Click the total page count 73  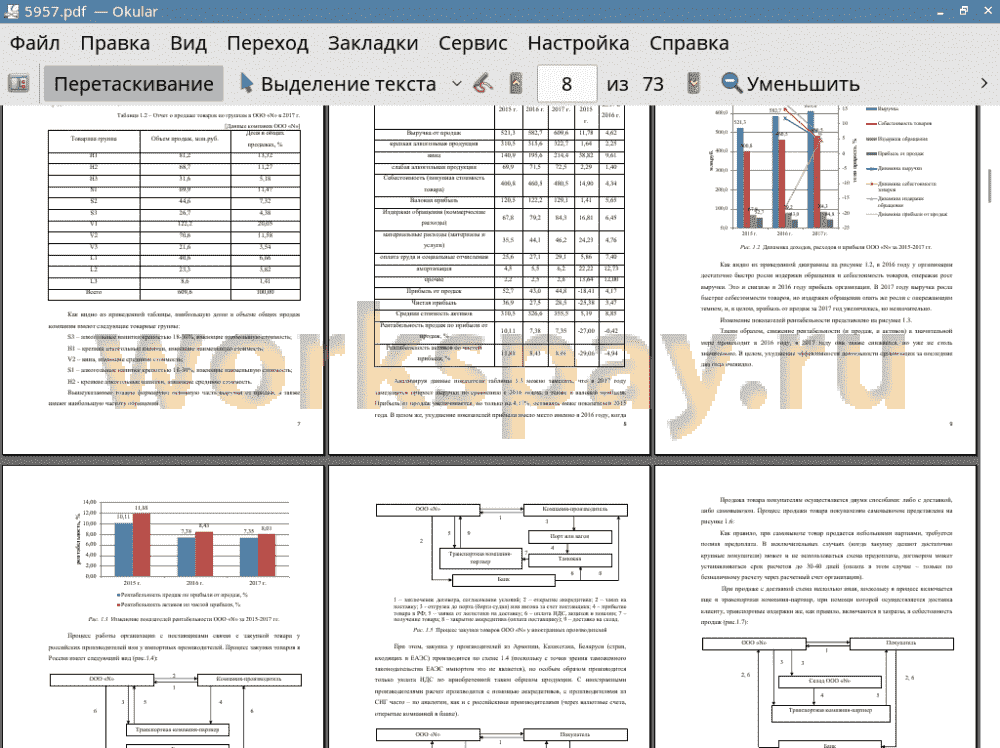coord(653,84)
